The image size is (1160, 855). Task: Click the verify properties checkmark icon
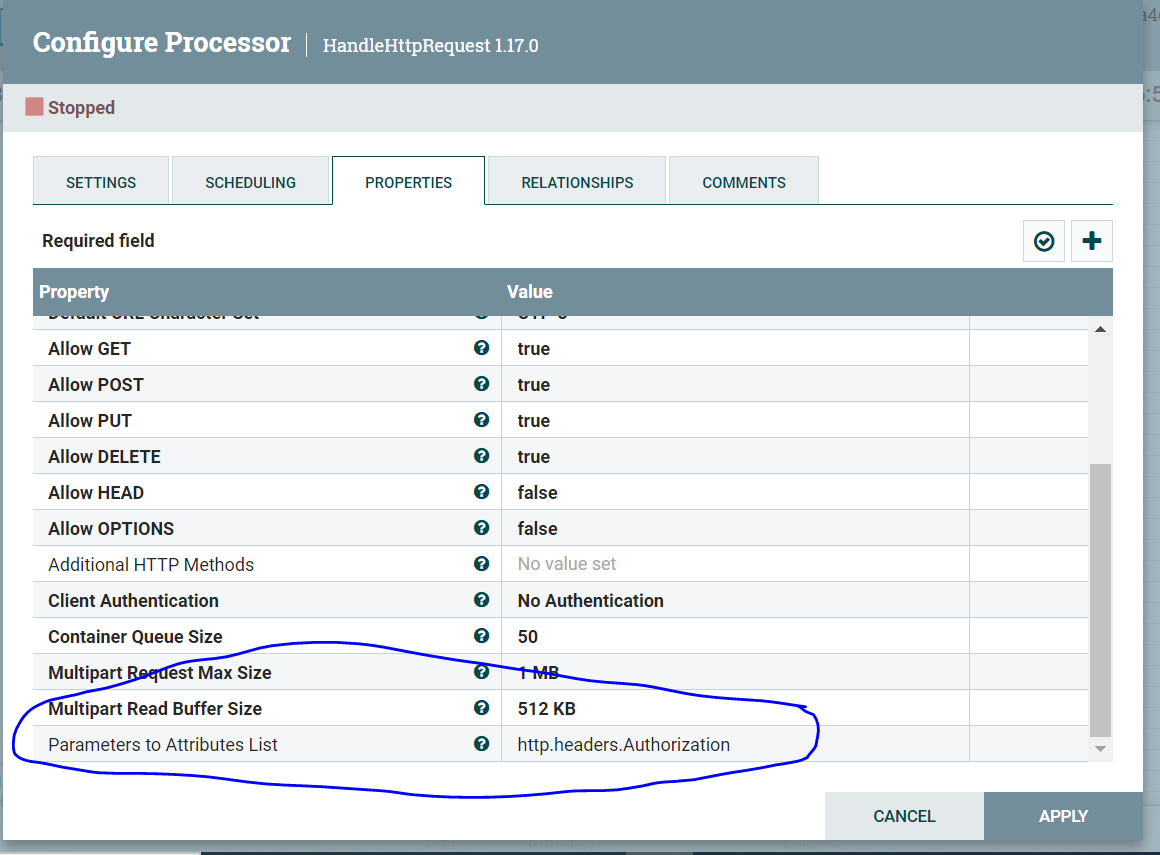[1043, 241]
